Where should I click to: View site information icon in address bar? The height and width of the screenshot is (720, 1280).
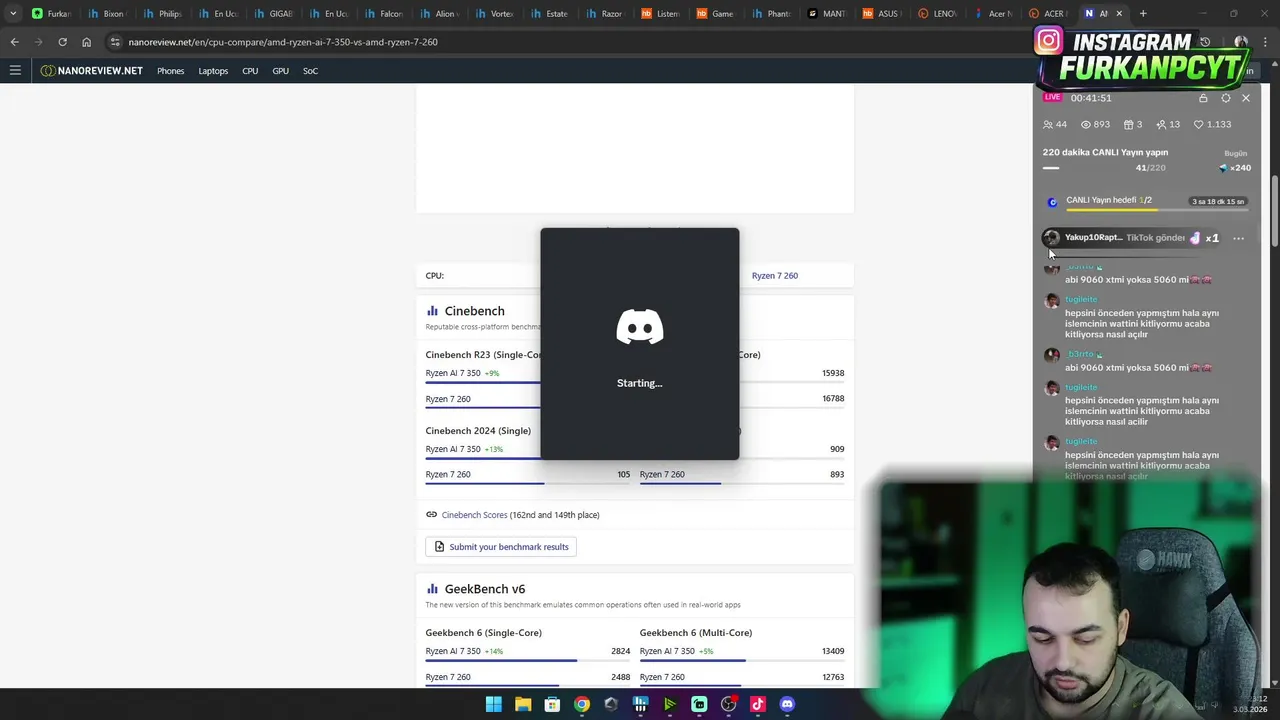click(x=115, y=42)
